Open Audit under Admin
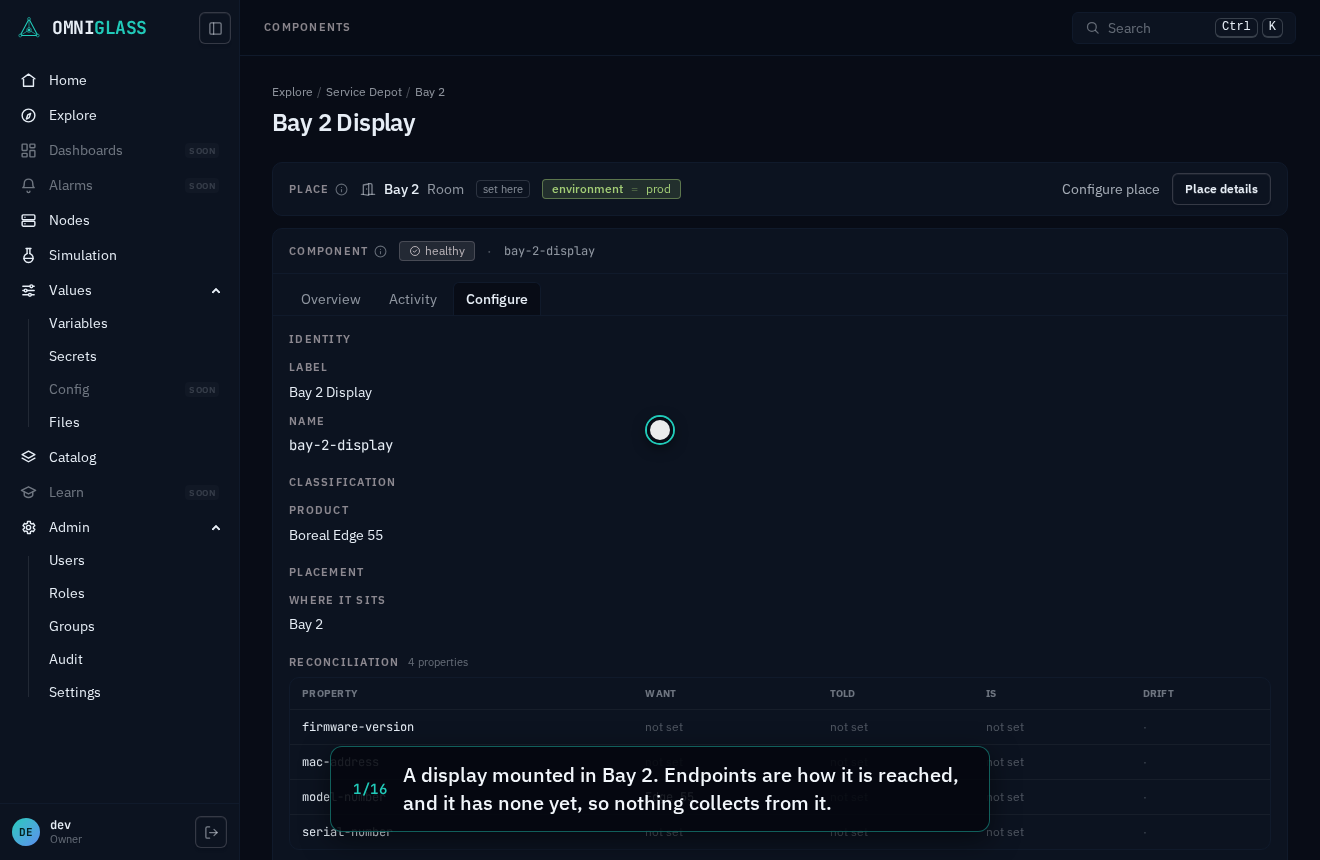 66,659
